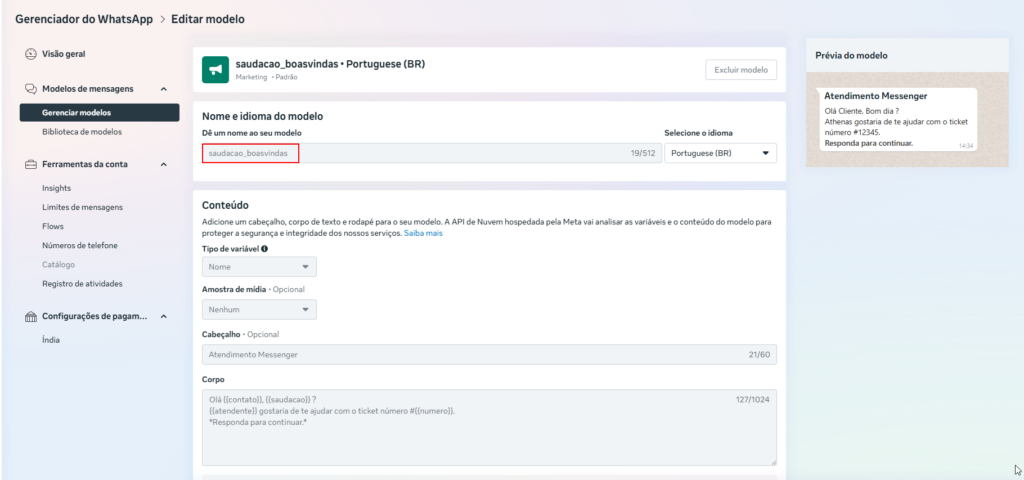Open Biblioteca de modelos in the sidebar
This screenshot has width=1024, height=480.
pos(82,132)
